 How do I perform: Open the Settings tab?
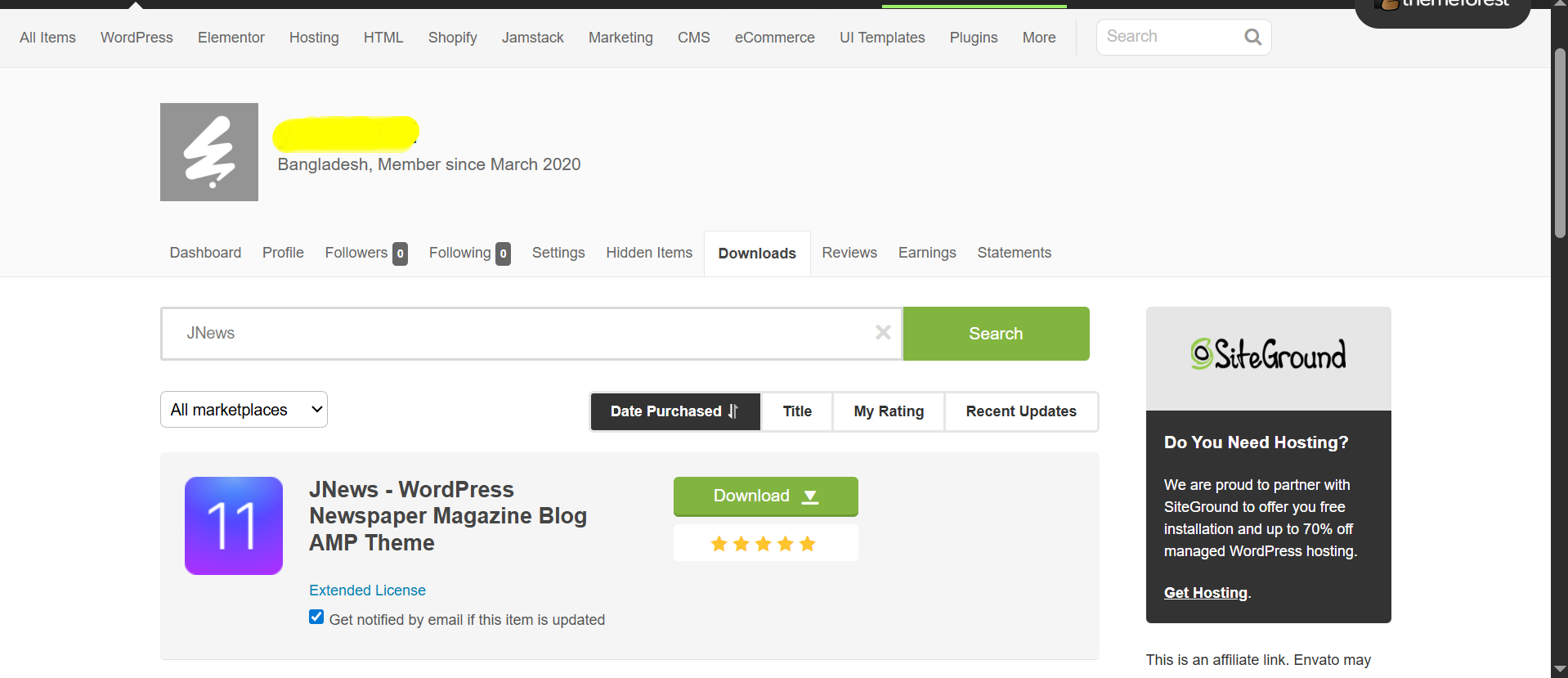[x=558, y=253]
